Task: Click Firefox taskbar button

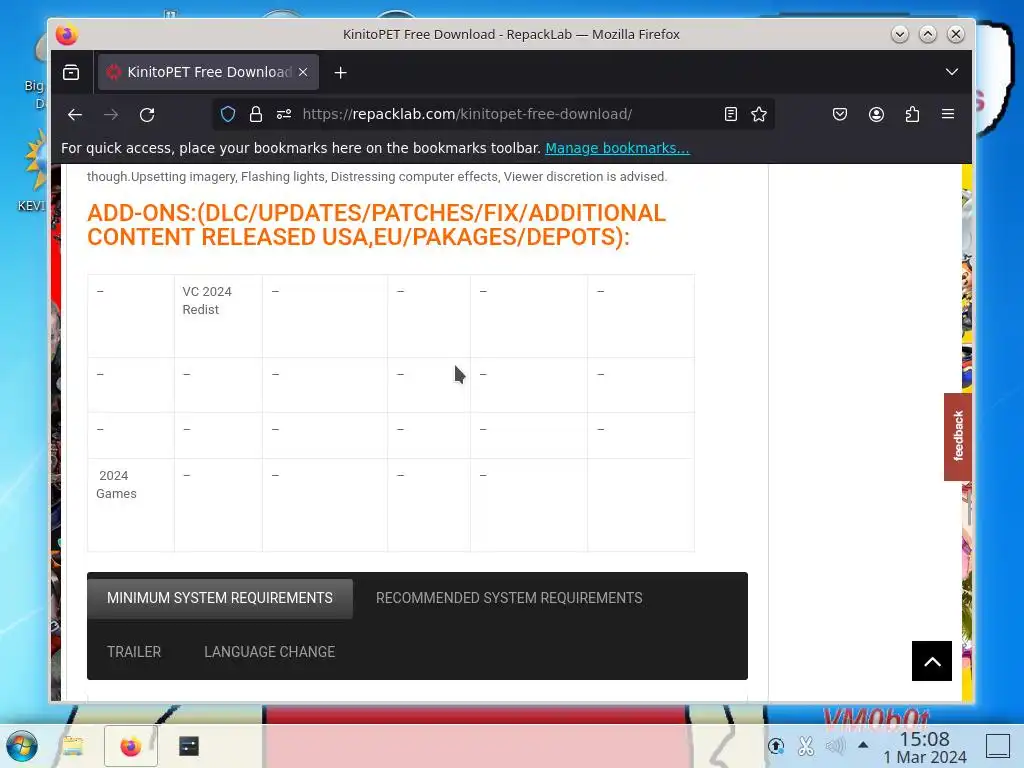Action: click(131, 746)
